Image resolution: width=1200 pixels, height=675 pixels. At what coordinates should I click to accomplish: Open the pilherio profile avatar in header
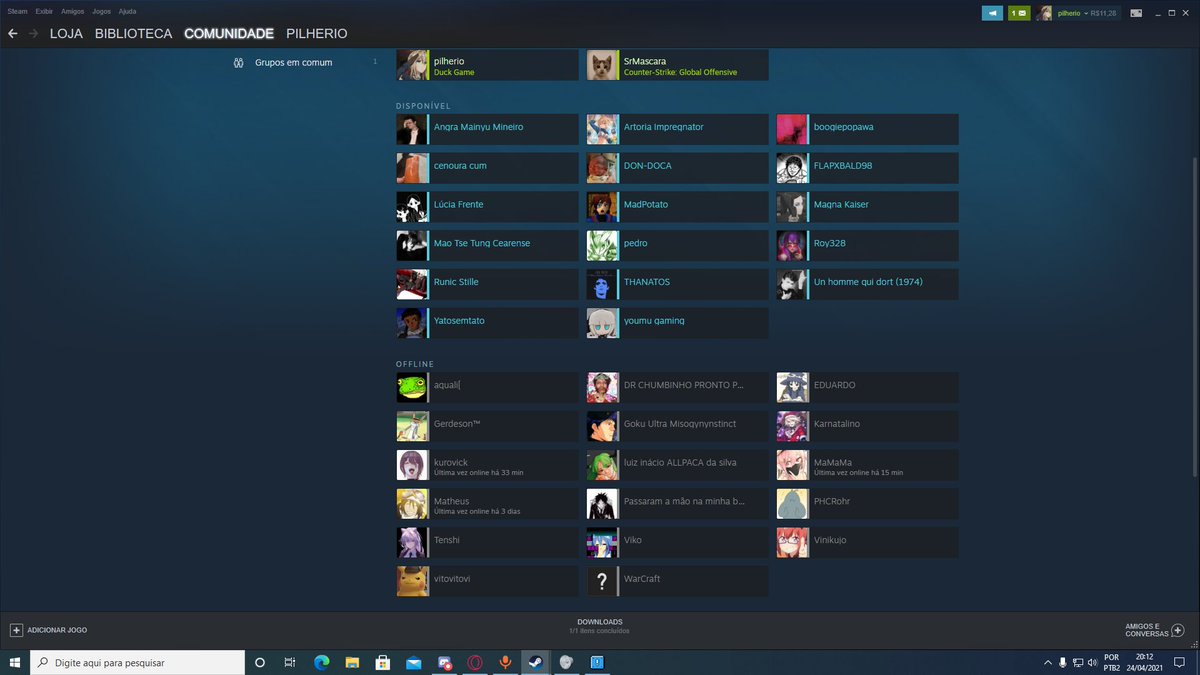click(x=1044, y=13)
